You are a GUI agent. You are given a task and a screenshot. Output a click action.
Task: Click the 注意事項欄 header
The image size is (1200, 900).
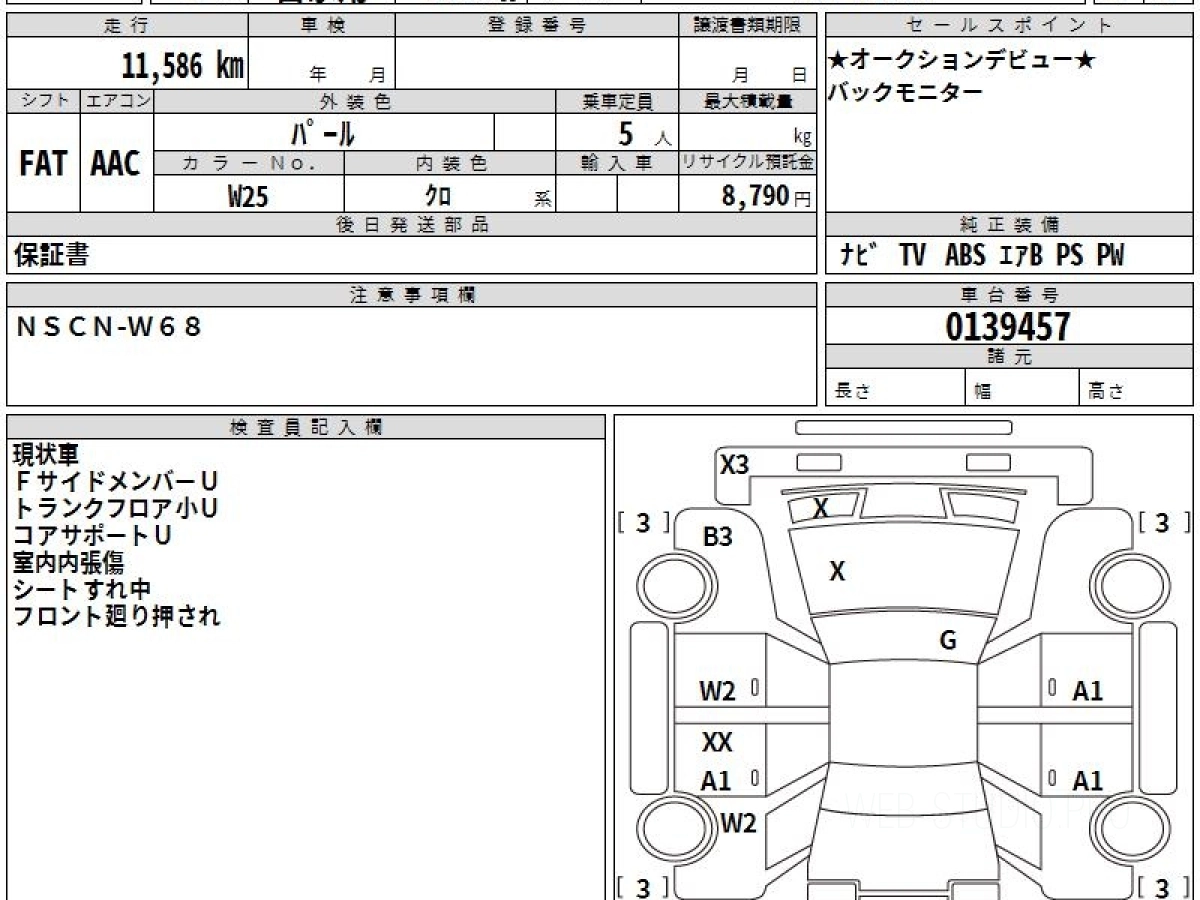(412, 295)
